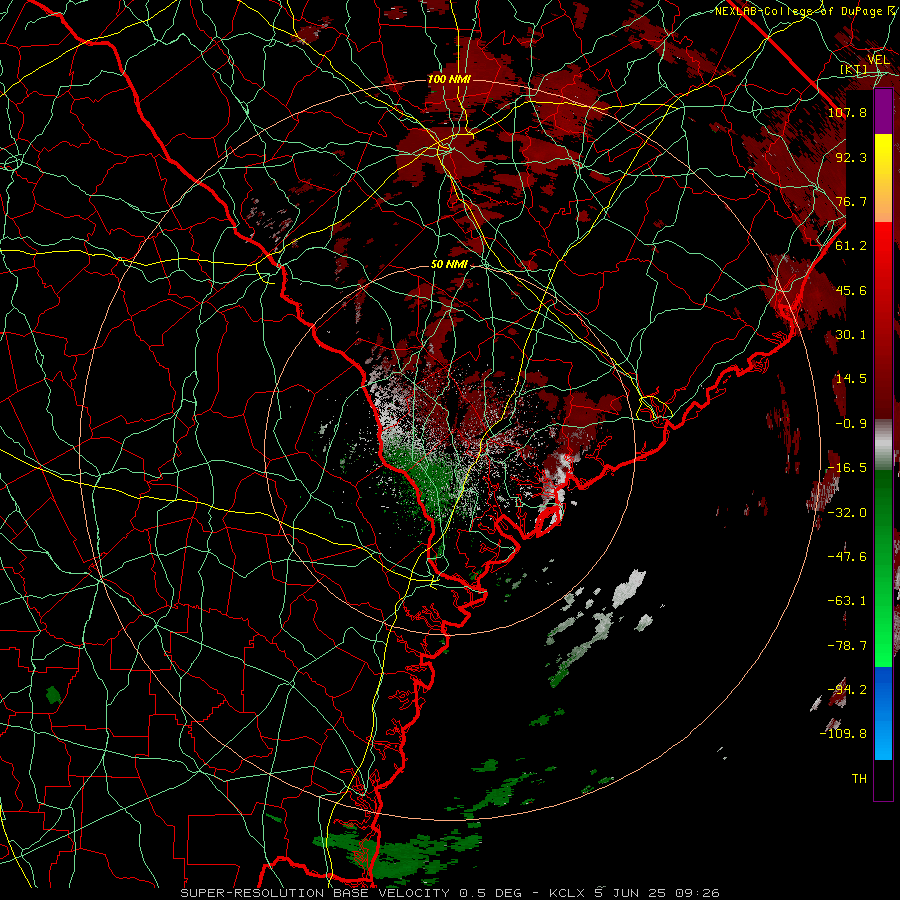Viewport: 900px width, 900px height.
Task: Click the TH threshold label
Action: click(859, 779)
